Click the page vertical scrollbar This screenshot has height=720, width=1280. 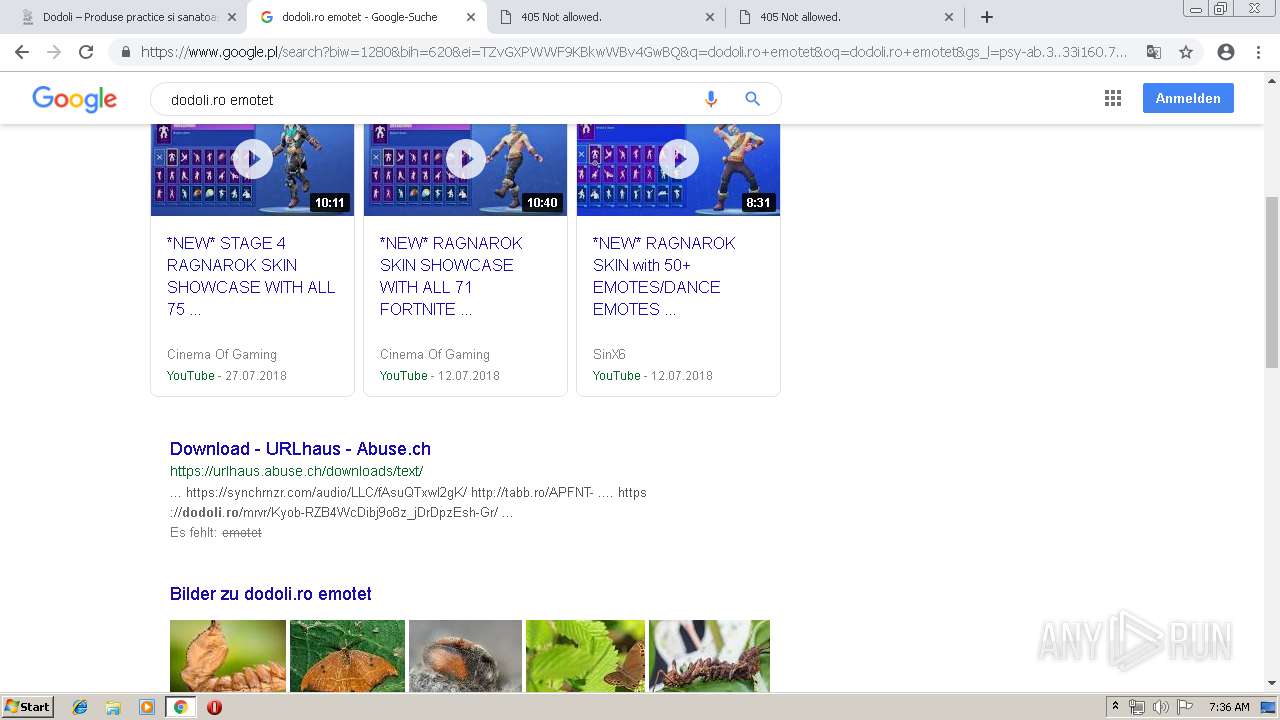(1272, 283)
